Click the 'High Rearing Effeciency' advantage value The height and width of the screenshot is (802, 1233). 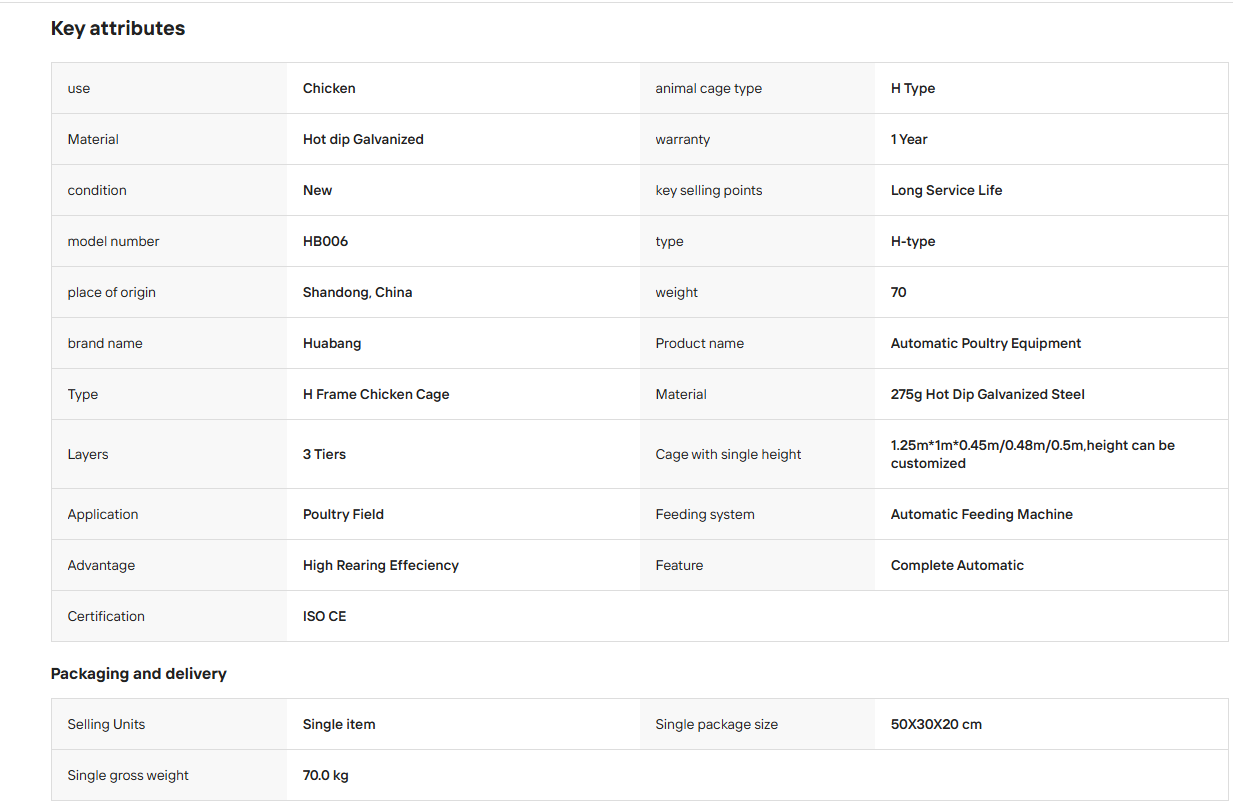click(381, 565)
